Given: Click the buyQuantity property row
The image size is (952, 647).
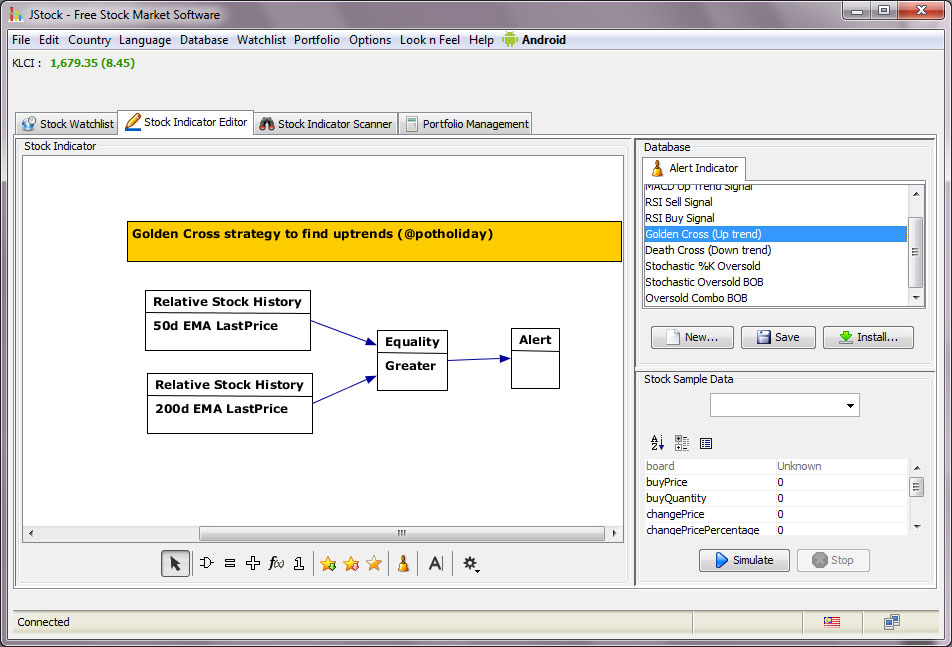Looking at the screenshot, I should click(775, 498).
